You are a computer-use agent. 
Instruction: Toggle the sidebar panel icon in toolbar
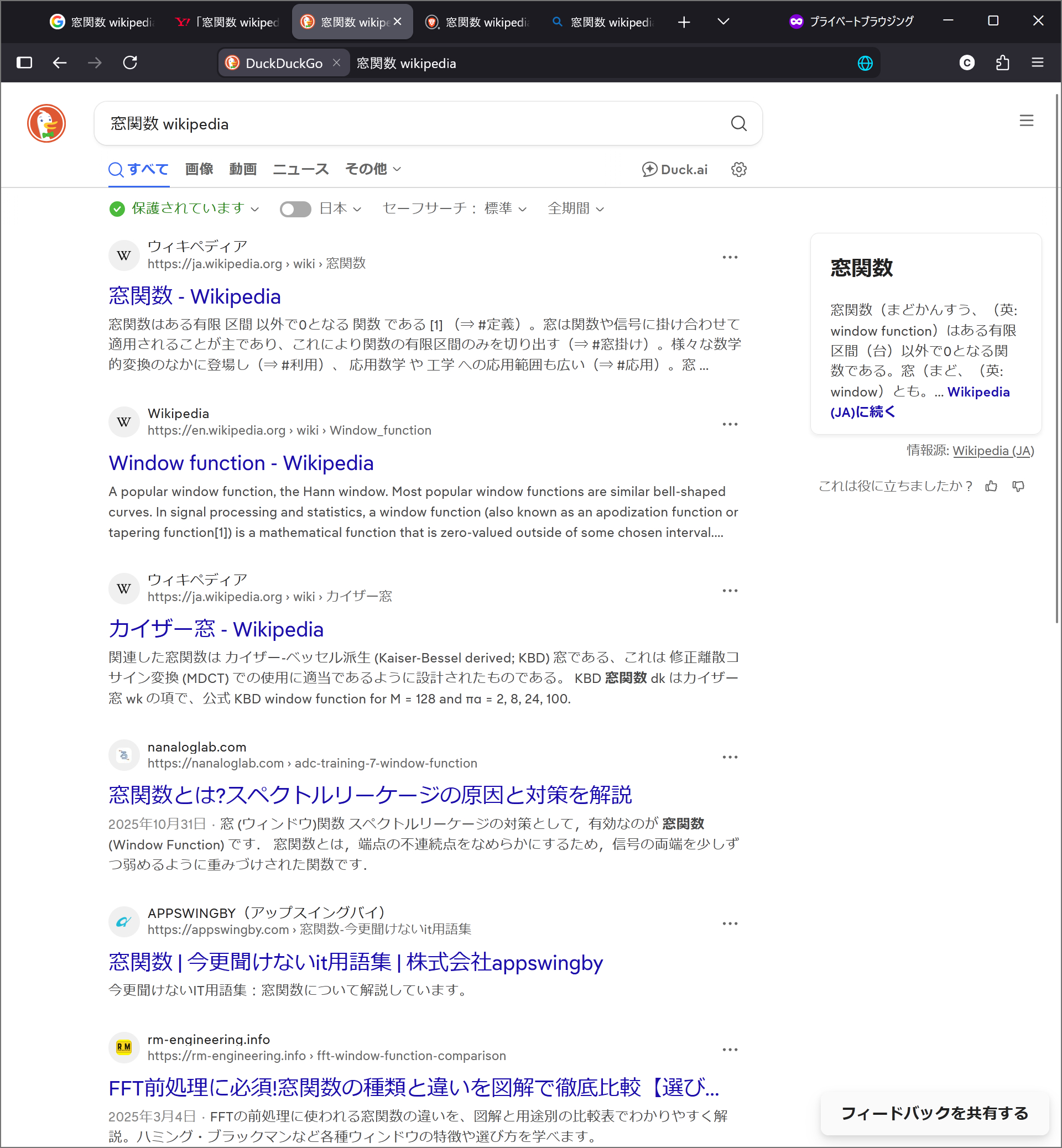(24, 62)
